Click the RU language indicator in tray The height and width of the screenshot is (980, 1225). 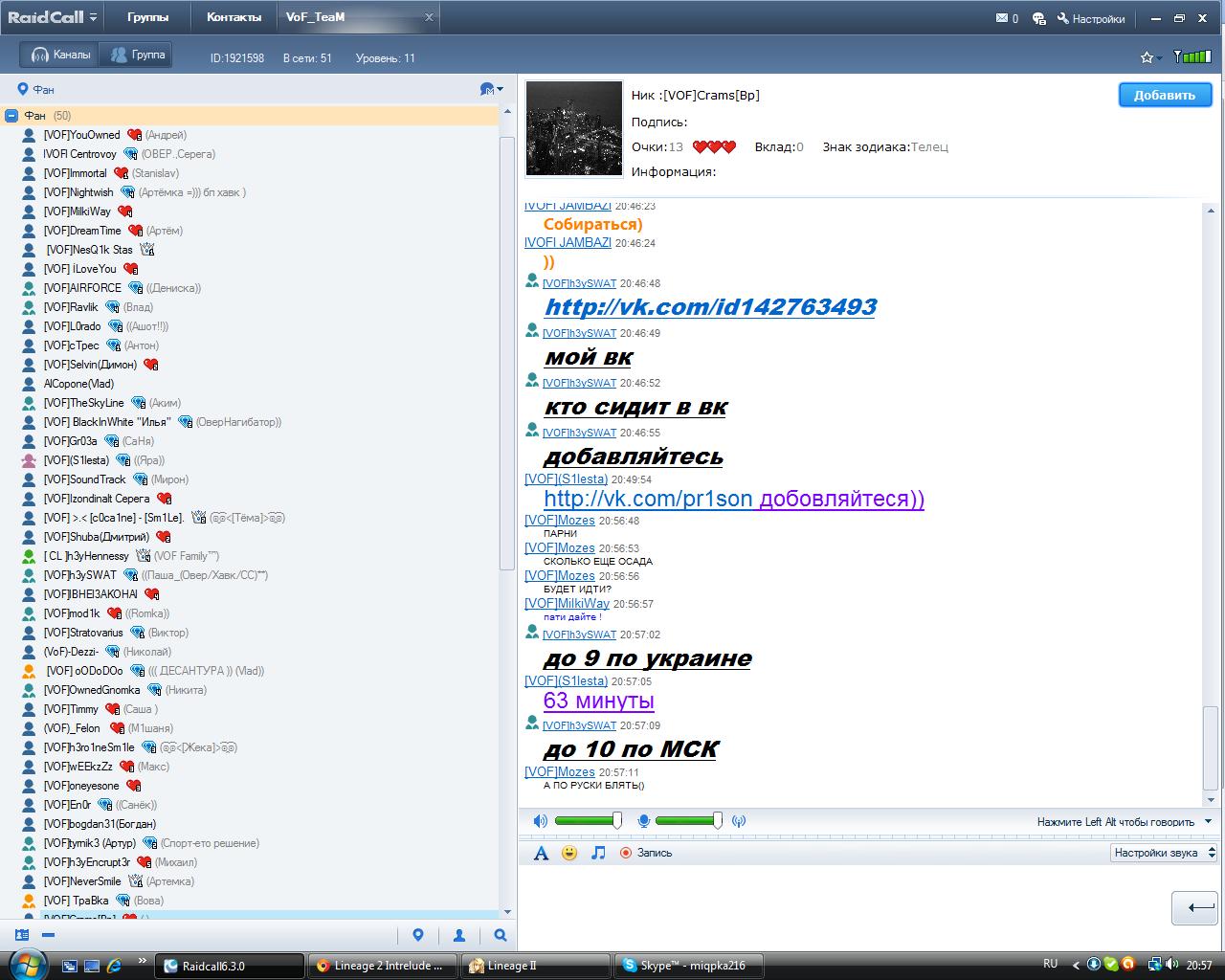[x=1050, y=965]
